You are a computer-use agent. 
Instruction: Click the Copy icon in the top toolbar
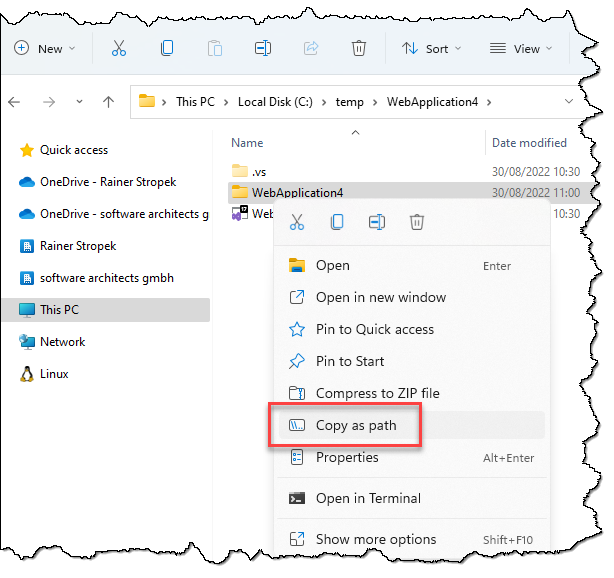[167, 48]
